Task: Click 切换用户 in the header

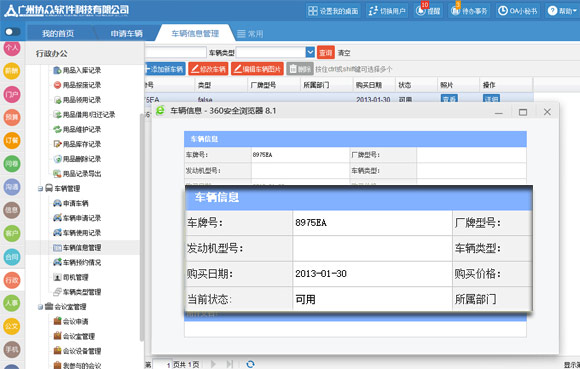Action: 387,11
